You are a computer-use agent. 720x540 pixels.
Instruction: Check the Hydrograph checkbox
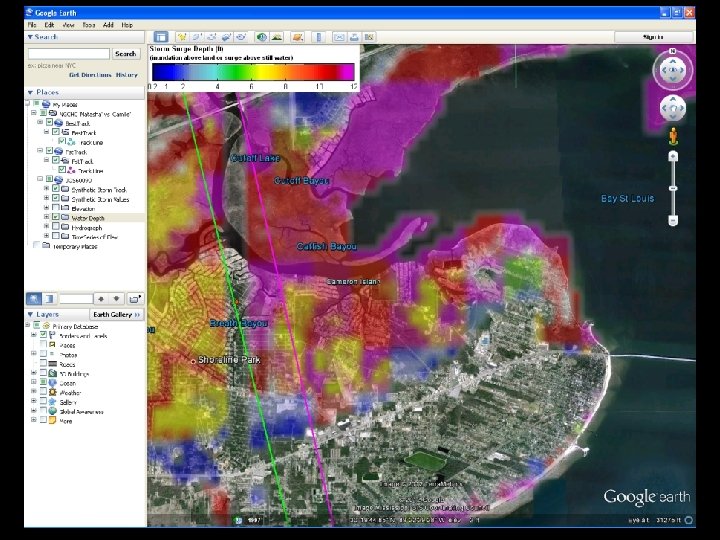tap(56, 227)
